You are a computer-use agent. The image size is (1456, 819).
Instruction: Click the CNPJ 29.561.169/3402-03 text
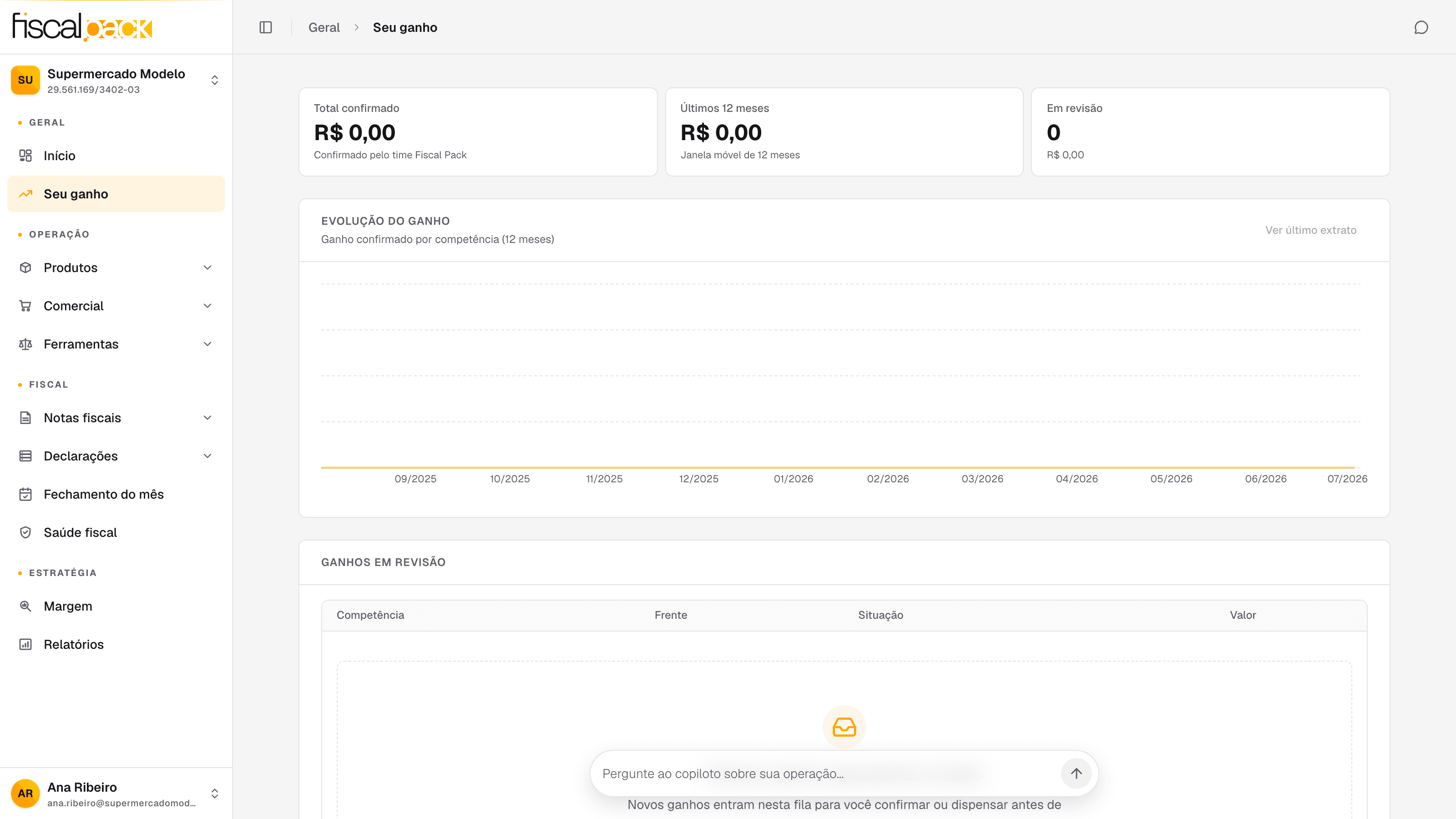click(x=93, y=90)
